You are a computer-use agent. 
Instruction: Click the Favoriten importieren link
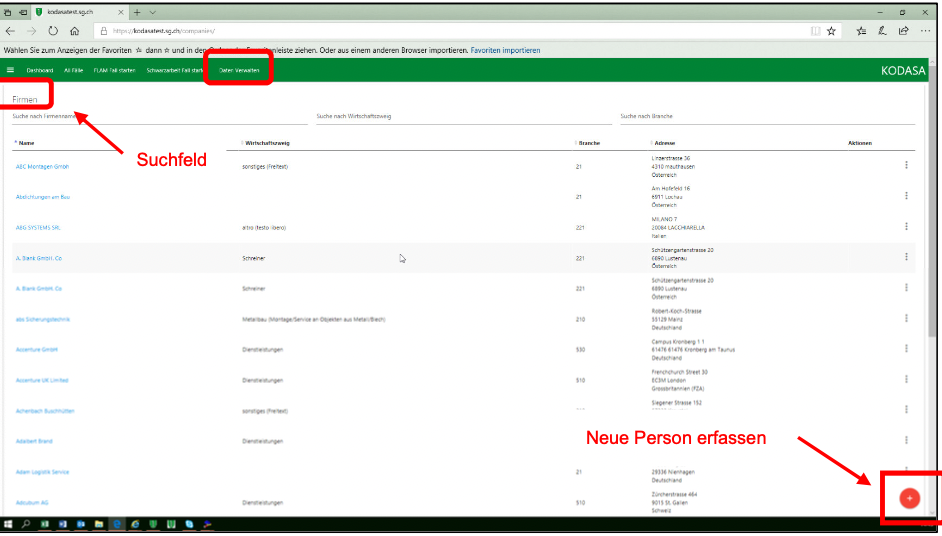tap(505, 50)
